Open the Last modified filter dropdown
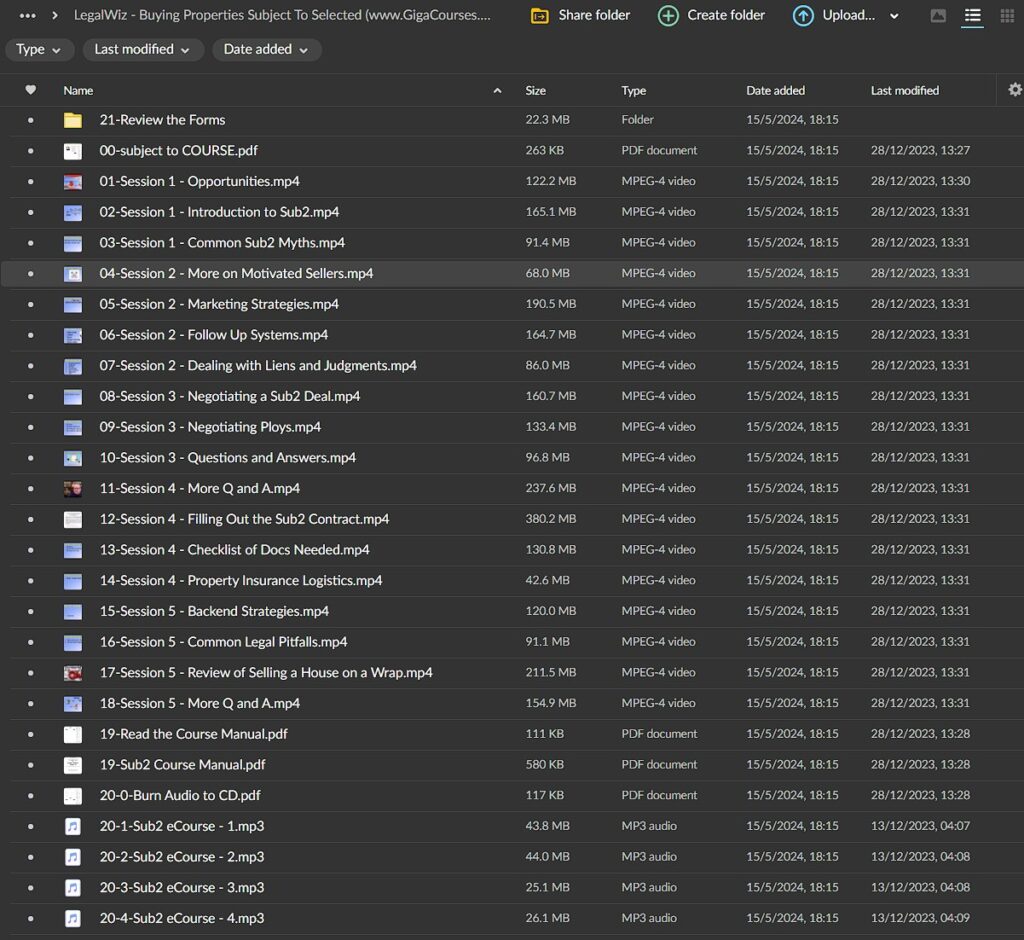Image resolution: width=1024 pixels, height=940 pixels. pos(142,50)
